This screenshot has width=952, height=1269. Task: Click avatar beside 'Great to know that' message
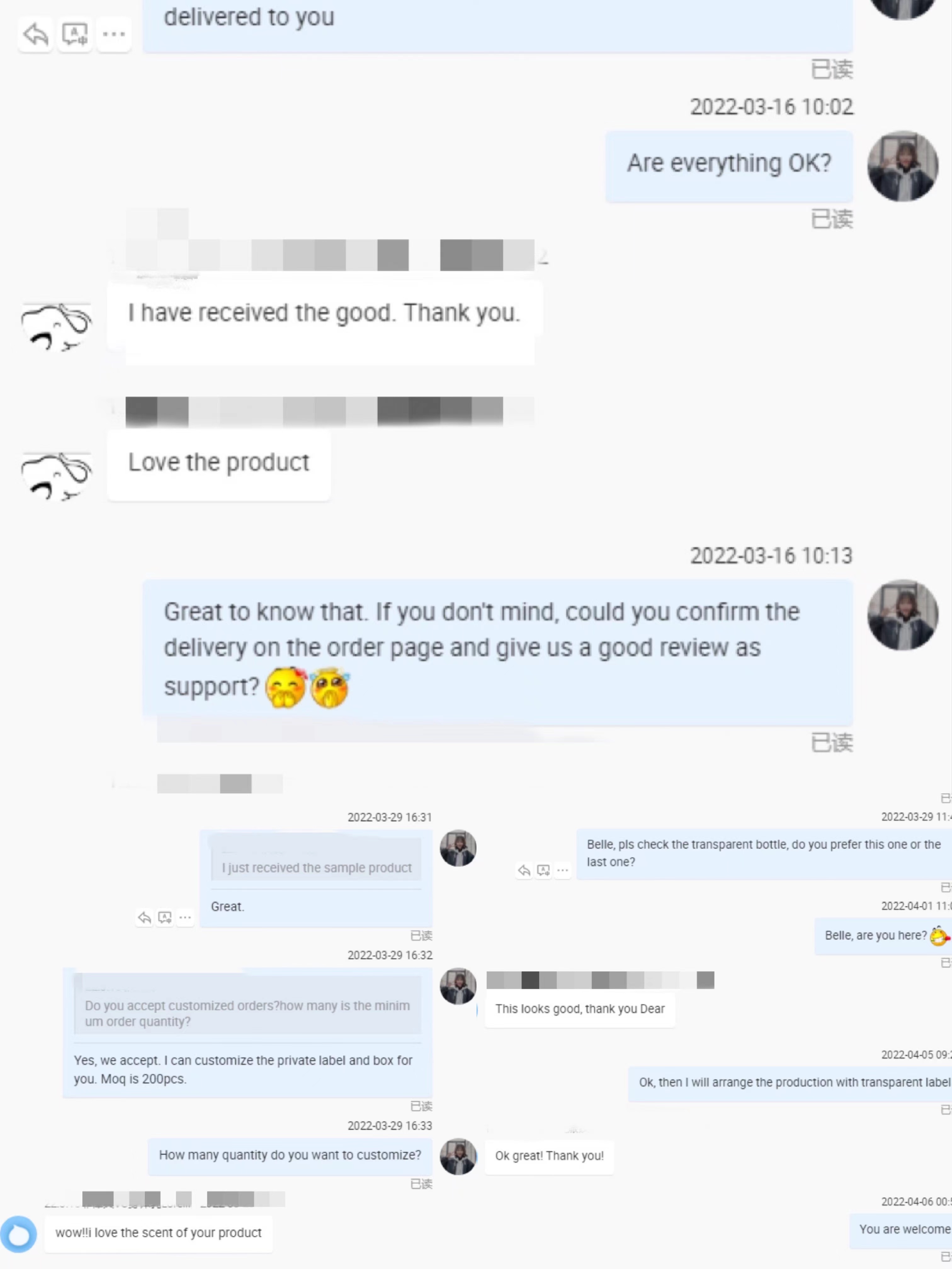[903, 615]
